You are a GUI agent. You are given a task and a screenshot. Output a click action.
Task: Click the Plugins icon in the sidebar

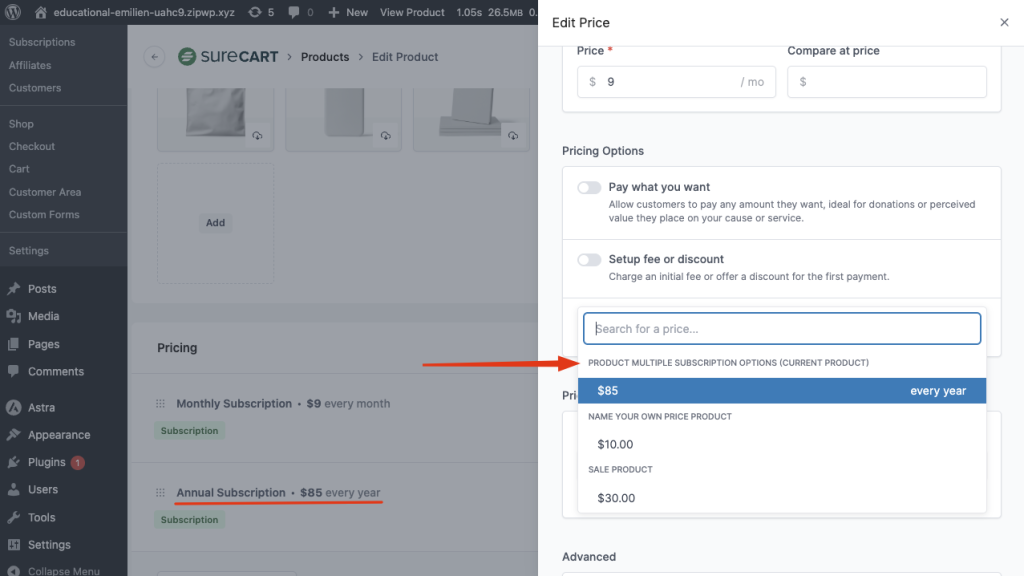click(x=14, y=463)
